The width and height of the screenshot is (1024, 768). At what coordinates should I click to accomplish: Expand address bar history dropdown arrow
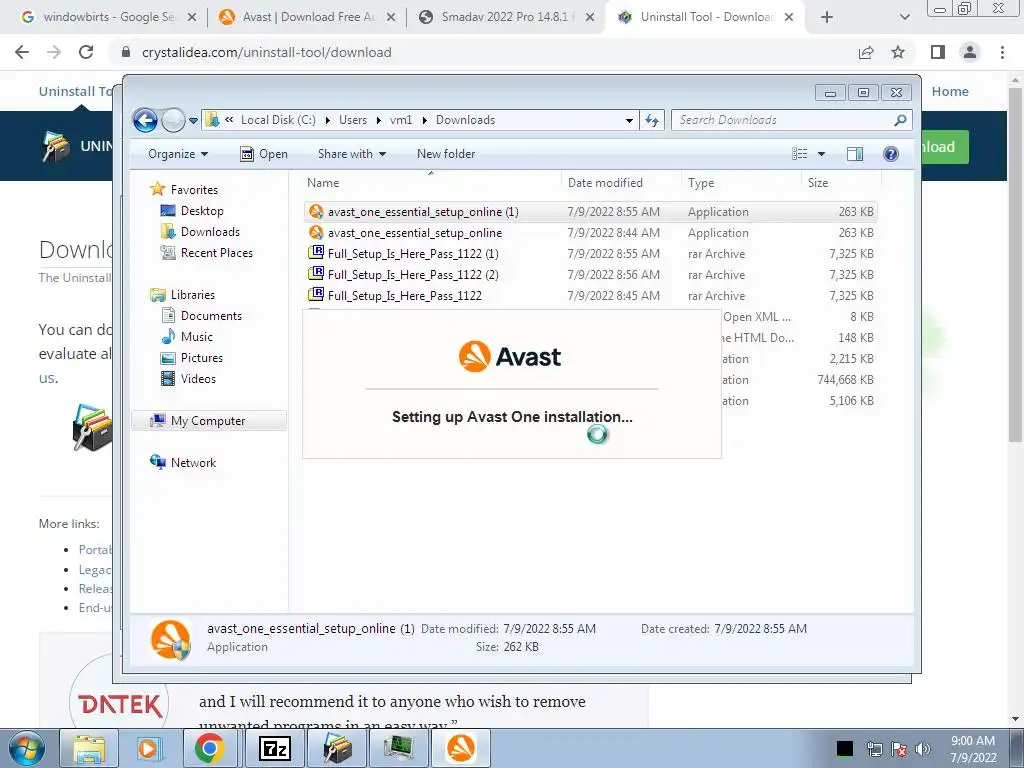(x=629, y=121)
